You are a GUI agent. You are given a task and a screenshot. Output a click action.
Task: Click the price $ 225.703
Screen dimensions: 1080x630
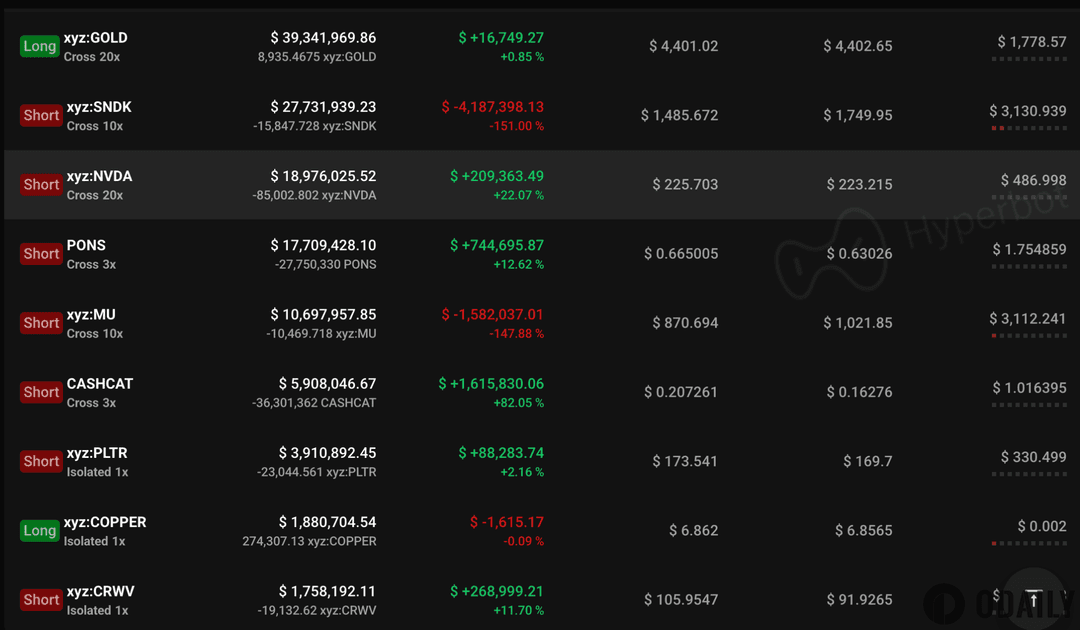click(x=685, y=185)
